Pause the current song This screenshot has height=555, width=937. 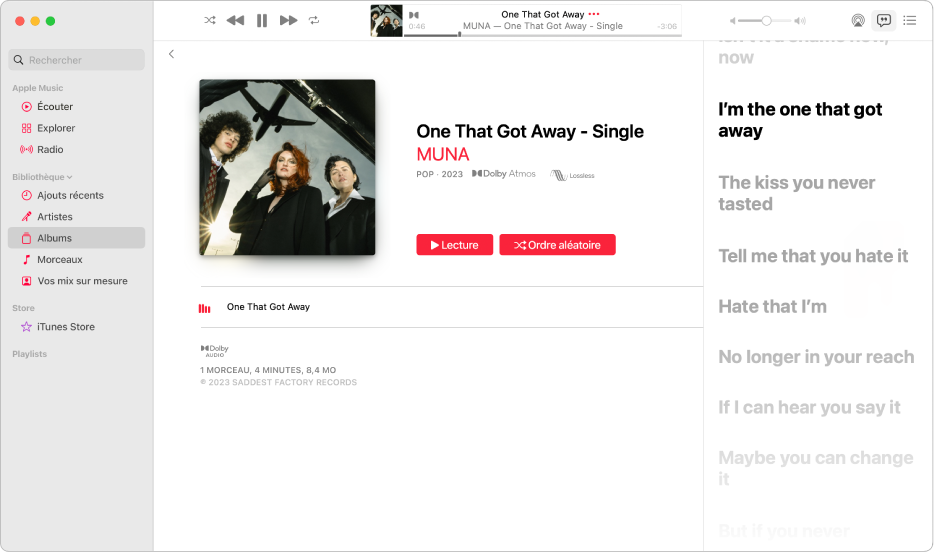(x=262, y=20)
